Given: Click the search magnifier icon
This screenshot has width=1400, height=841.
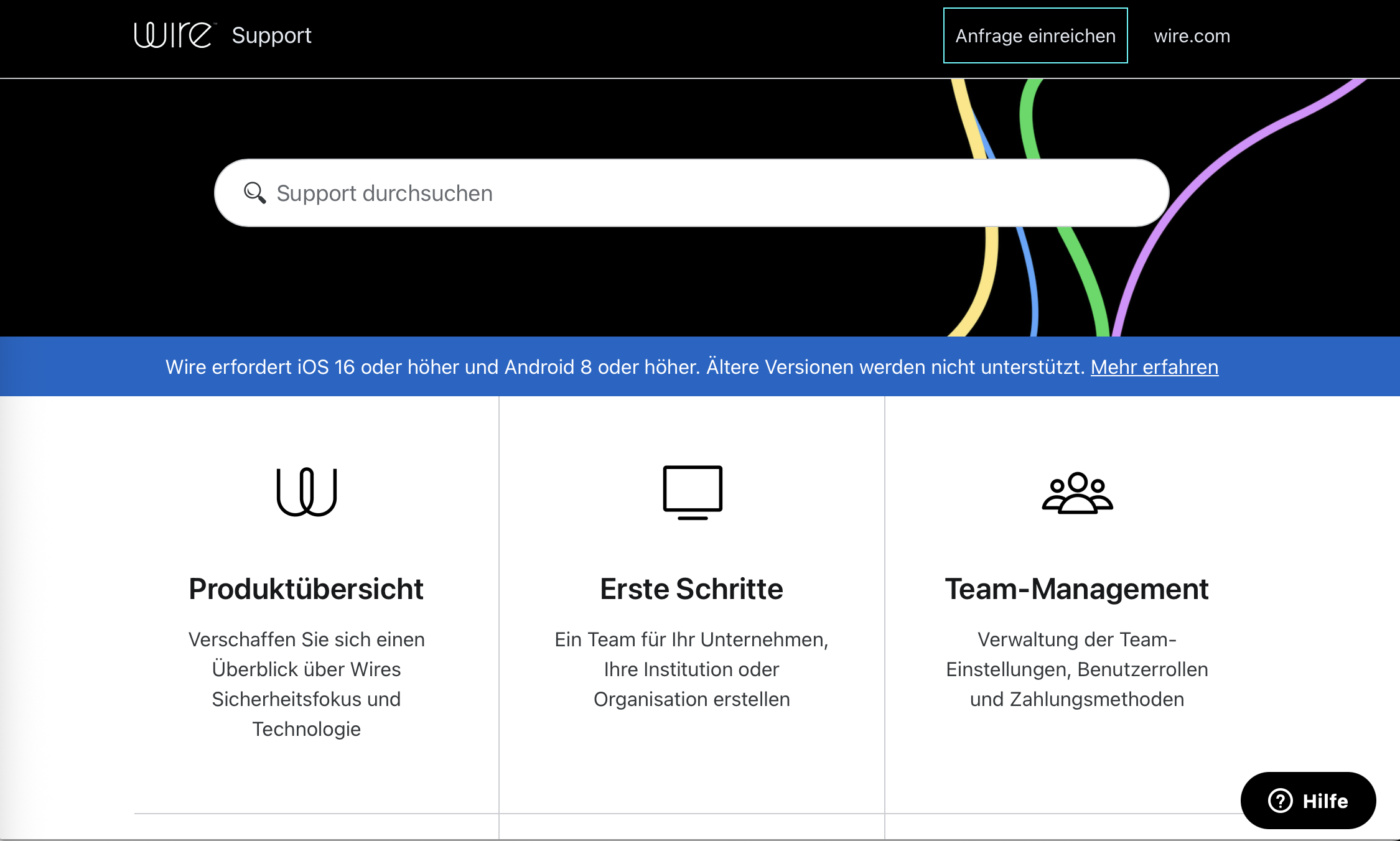Looking at the screenshot, I should (254, 193).
